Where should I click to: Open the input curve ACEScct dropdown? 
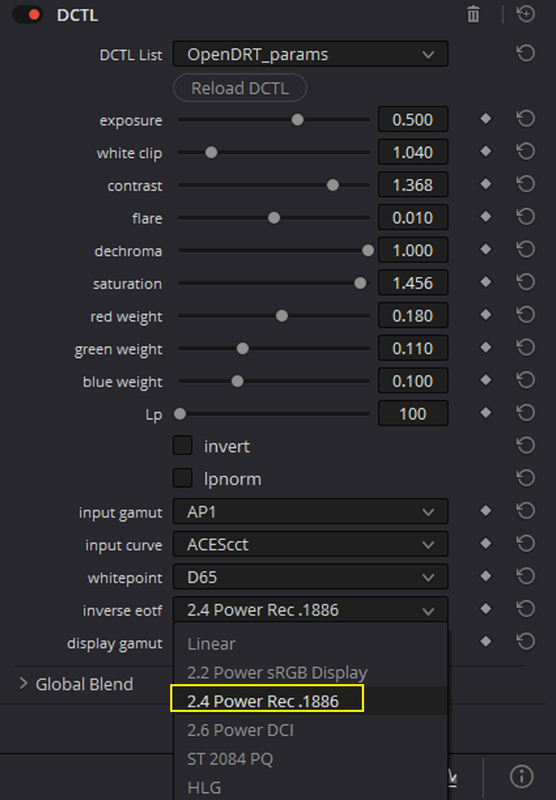pos(310,544)
